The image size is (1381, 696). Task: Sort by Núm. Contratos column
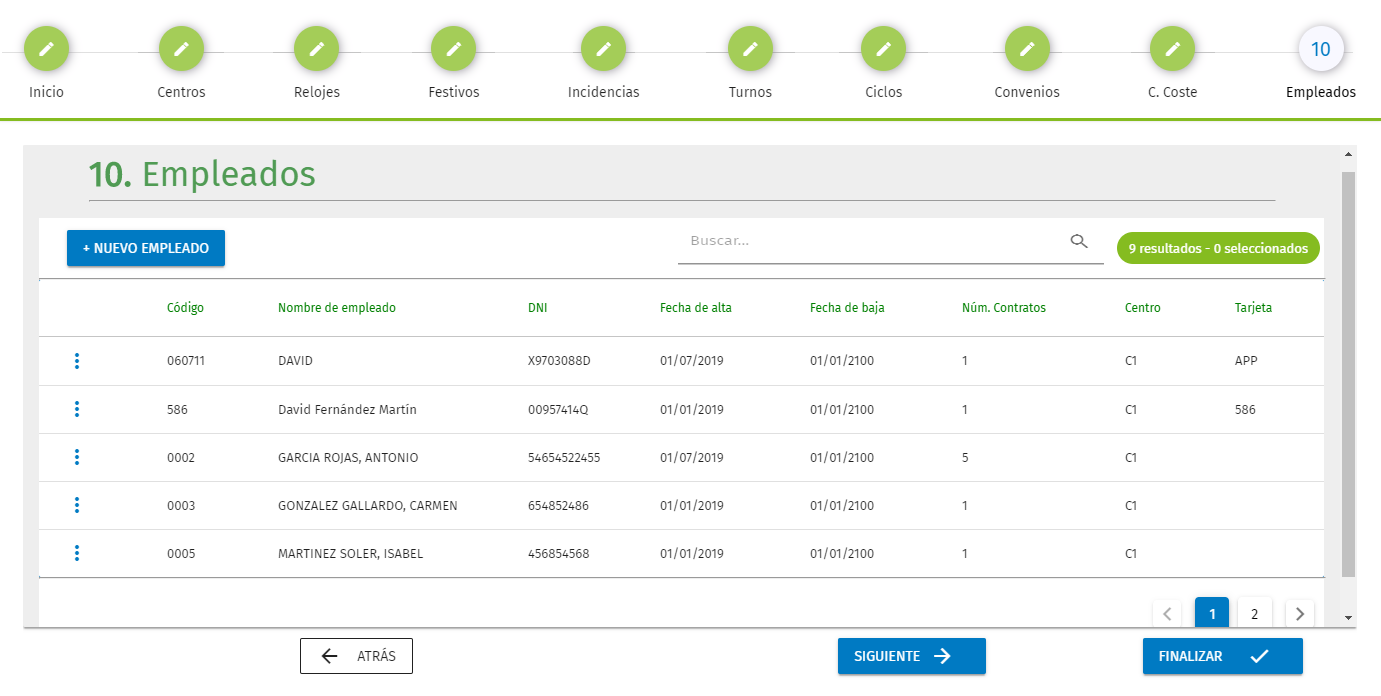(x=1004, y=308)
